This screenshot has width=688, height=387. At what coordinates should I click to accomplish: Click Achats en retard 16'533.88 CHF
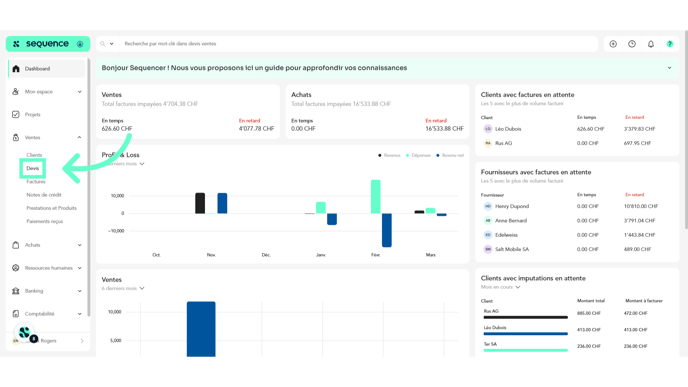pos(444,129)
